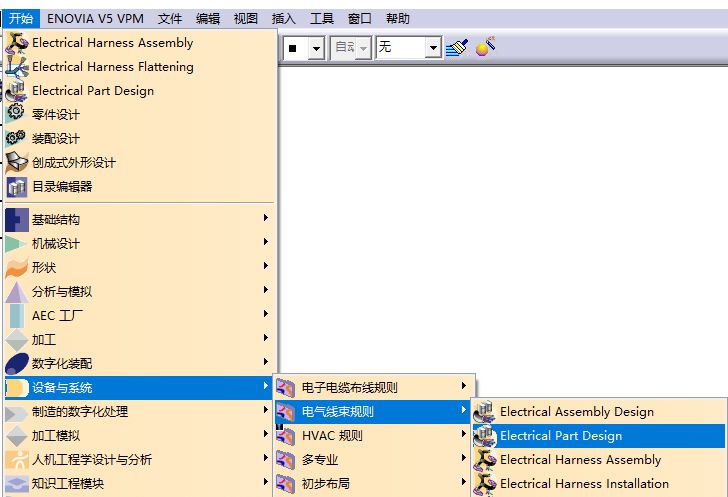The width and height of the screenshot is (728, 497).
Task: Select 装配设计 workbench
Action: pyautogui.click(x=140, y=138)
